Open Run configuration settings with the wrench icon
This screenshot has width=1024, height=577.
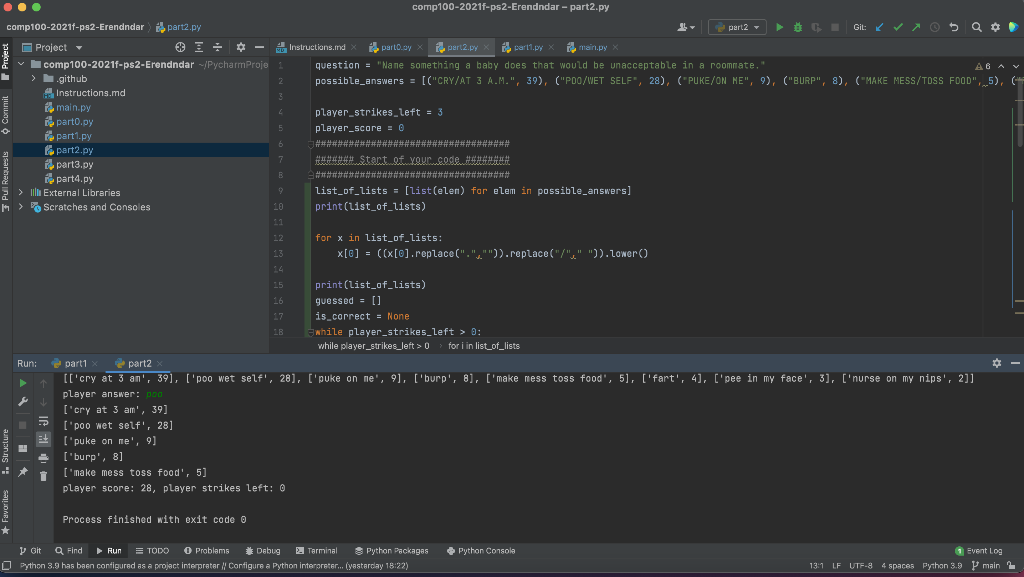[x=23, y=399]
